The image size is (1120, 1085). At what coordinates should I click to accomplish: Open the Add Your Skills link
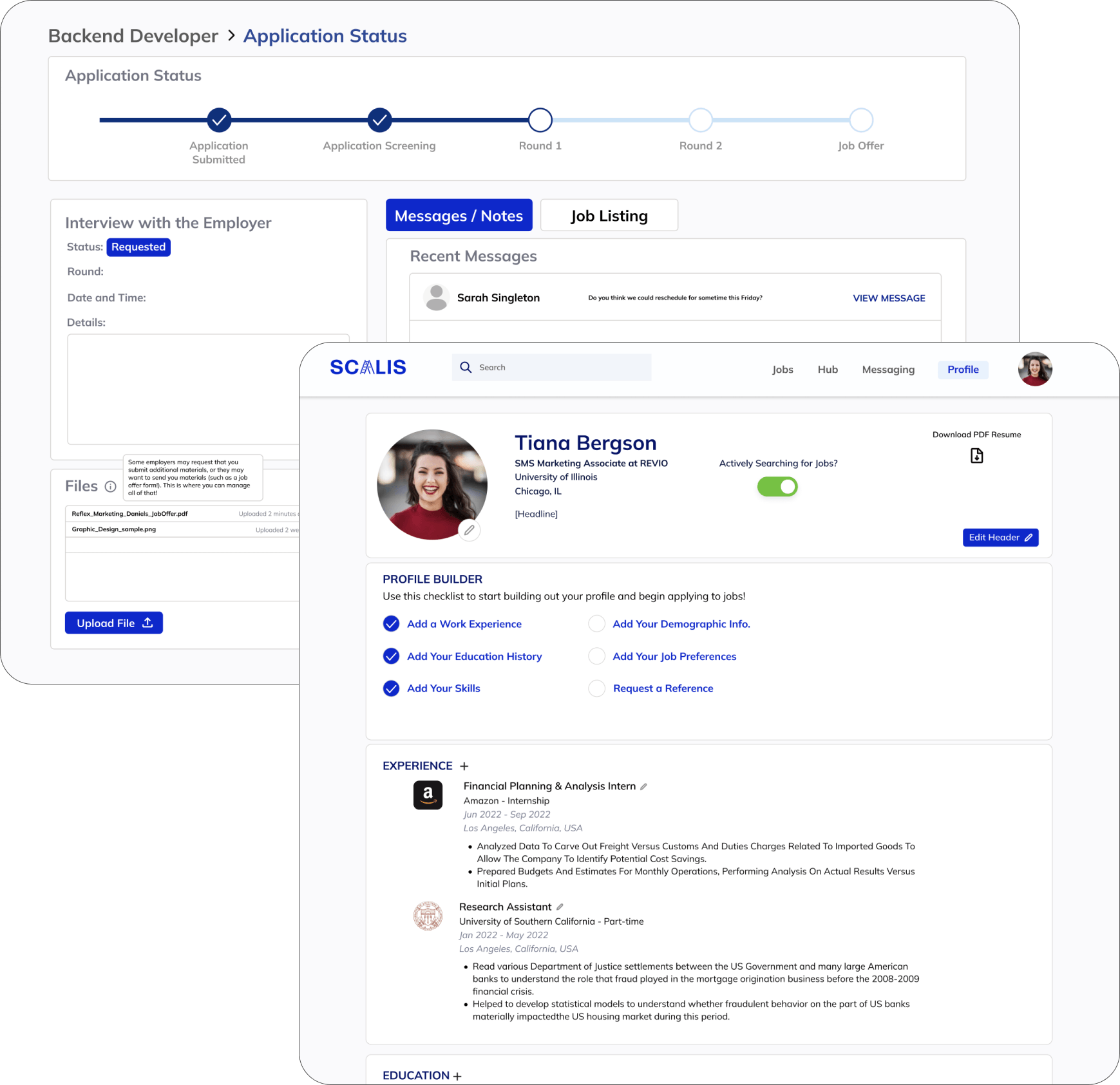(444, 688)
